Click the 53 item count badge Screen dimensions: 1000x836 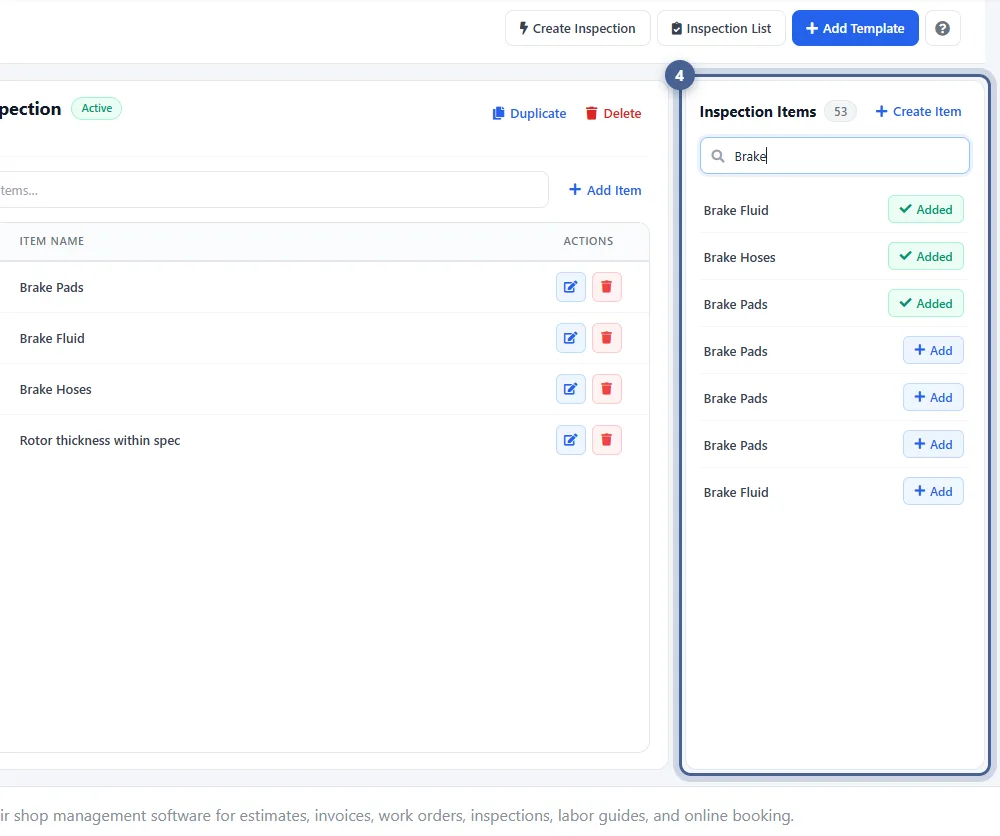(840, 112)
